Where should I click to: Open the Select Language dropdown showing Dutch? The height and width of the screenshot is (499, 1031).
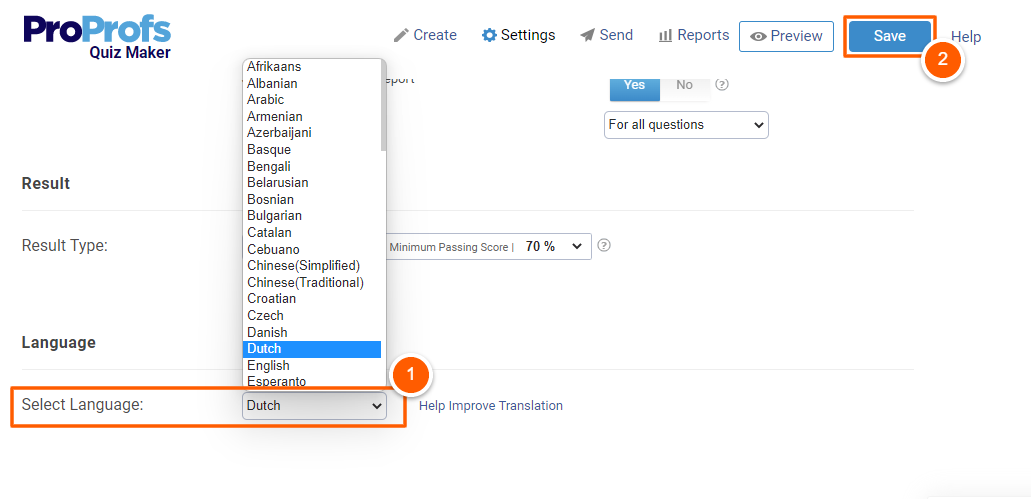pos(314,406)
